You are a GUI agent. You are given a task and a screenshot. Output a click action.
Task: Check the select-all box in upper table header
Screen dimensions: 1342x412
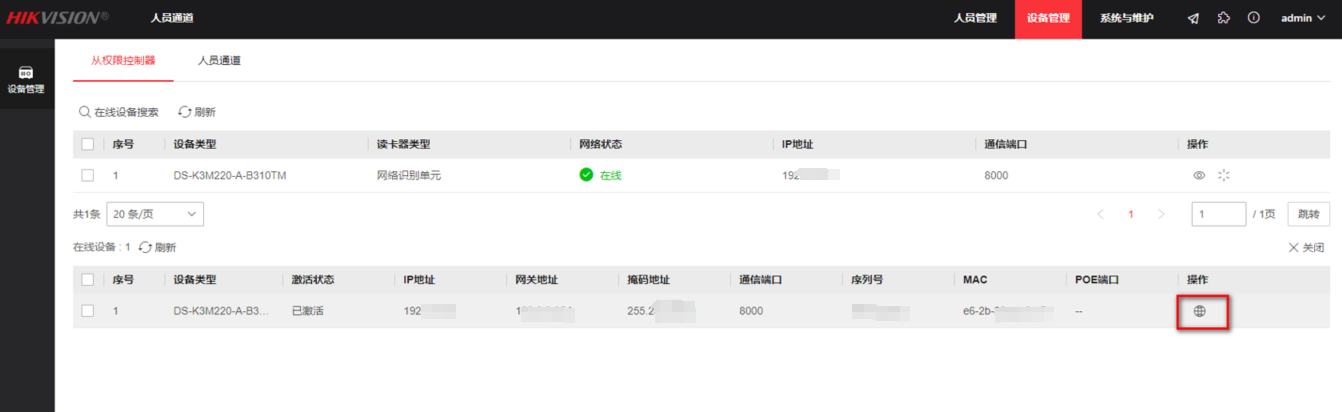[88, 144]
